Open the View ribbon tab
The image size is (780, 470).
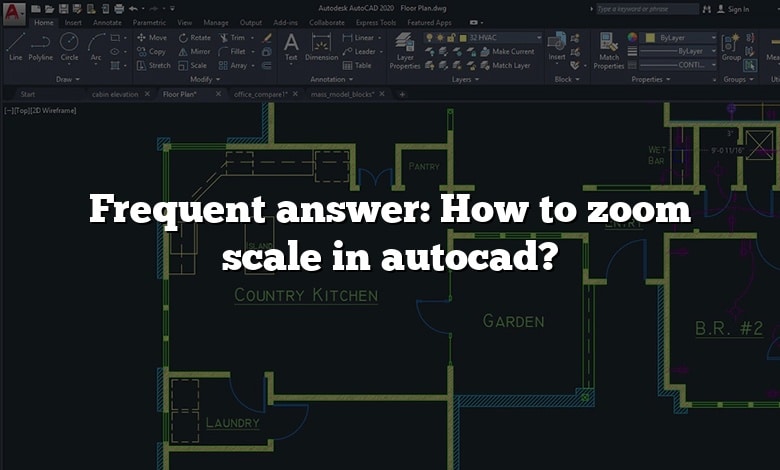185,22
